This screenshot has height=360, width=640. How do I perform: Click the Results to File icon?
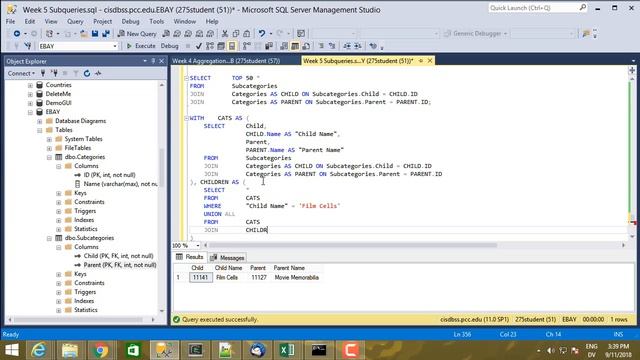(306, 46)
